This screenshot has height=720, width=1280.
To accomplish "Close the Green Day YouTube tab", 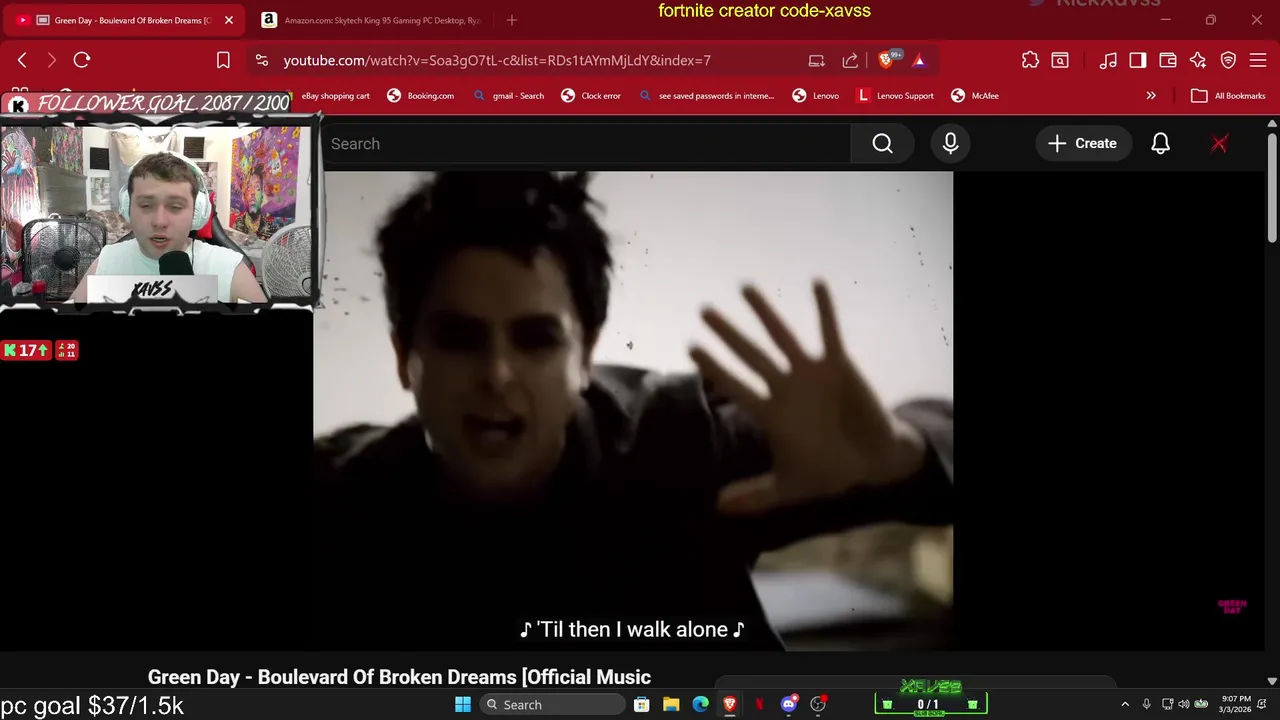I will coord(229,20).
